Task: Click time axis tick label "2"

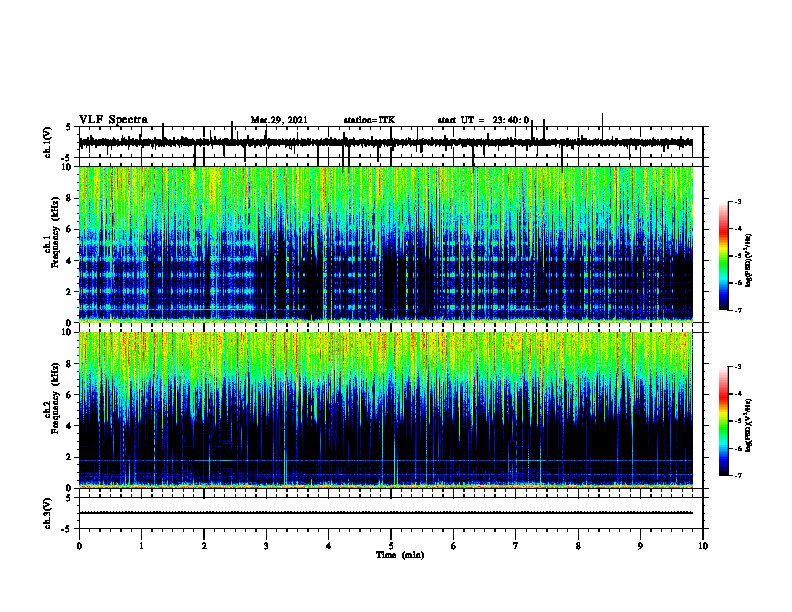Action: pos(204,546)
